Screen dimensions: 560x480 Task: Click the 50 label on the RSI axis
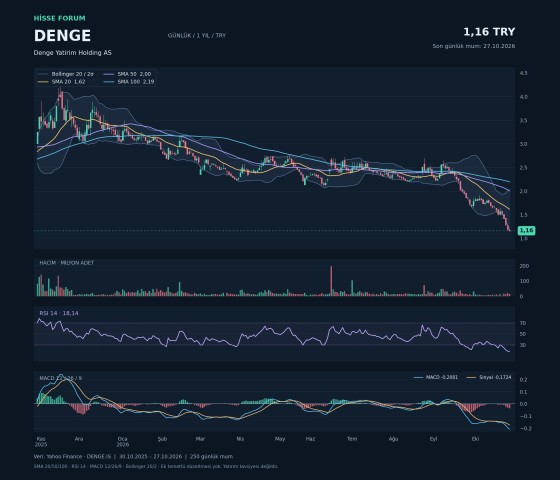tap(523, 334)
